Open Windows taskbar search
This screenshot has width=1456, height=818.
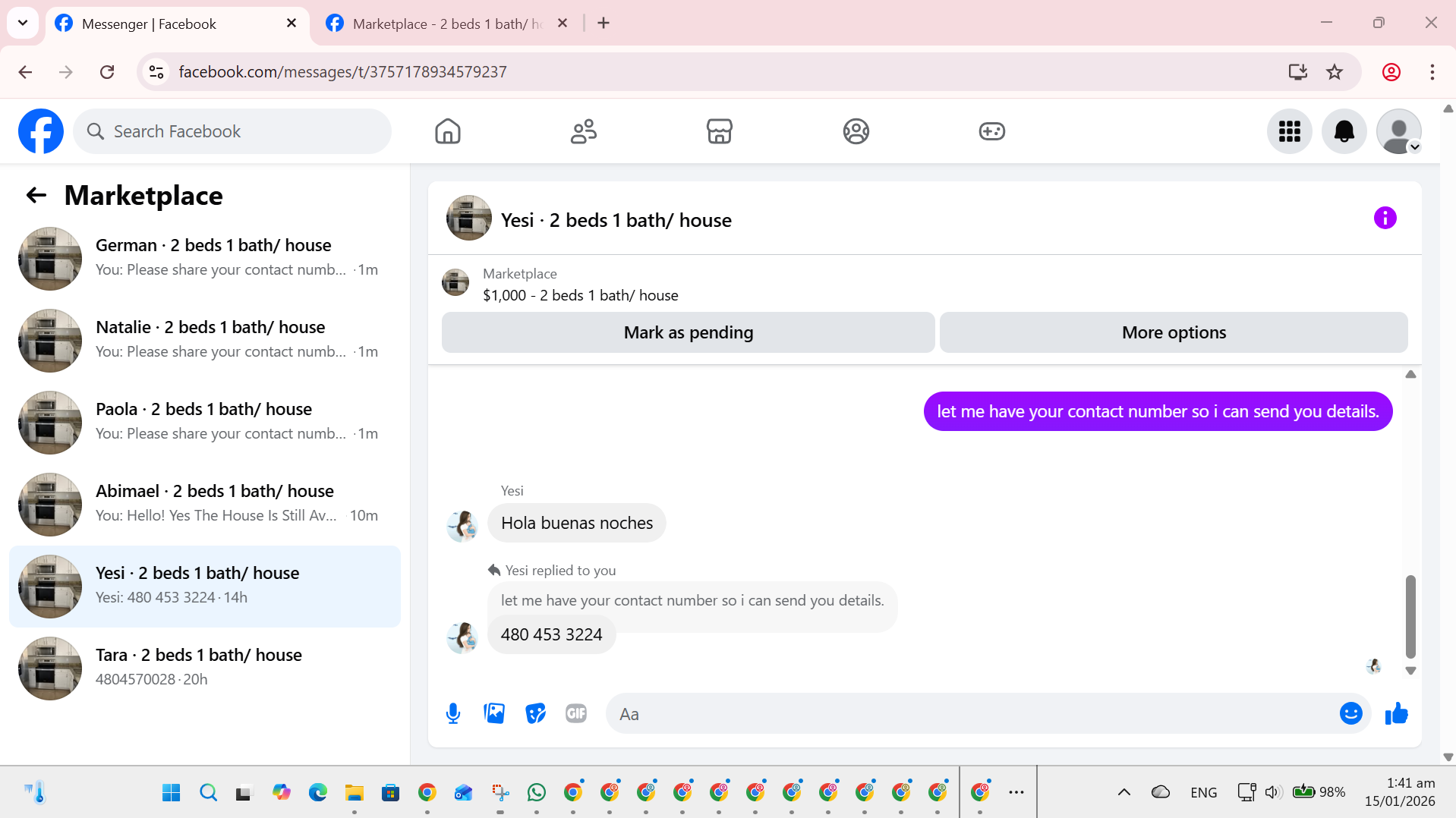click(208, 792)
